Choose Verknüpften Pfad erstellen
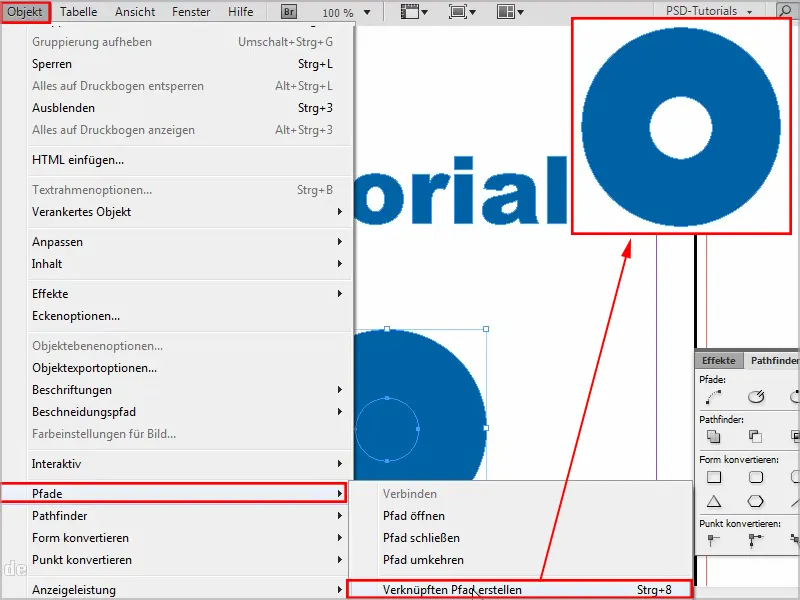The height and width of the screenshot is (600, 800). (519, 590)
